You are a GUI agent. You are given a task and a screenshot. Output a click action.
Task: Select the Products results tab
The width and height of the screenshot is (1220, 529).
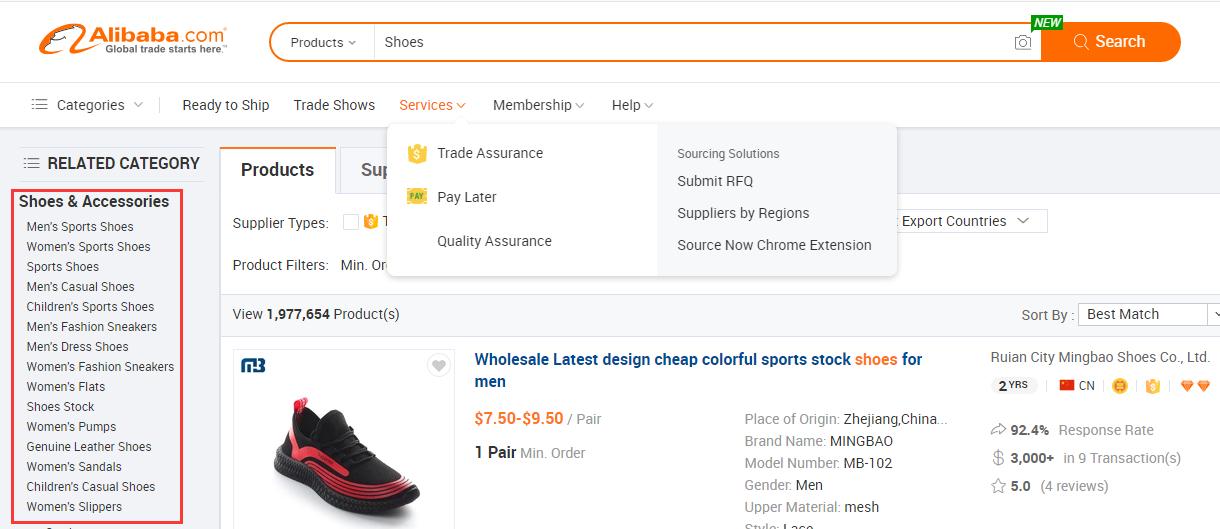pos(277,169)
